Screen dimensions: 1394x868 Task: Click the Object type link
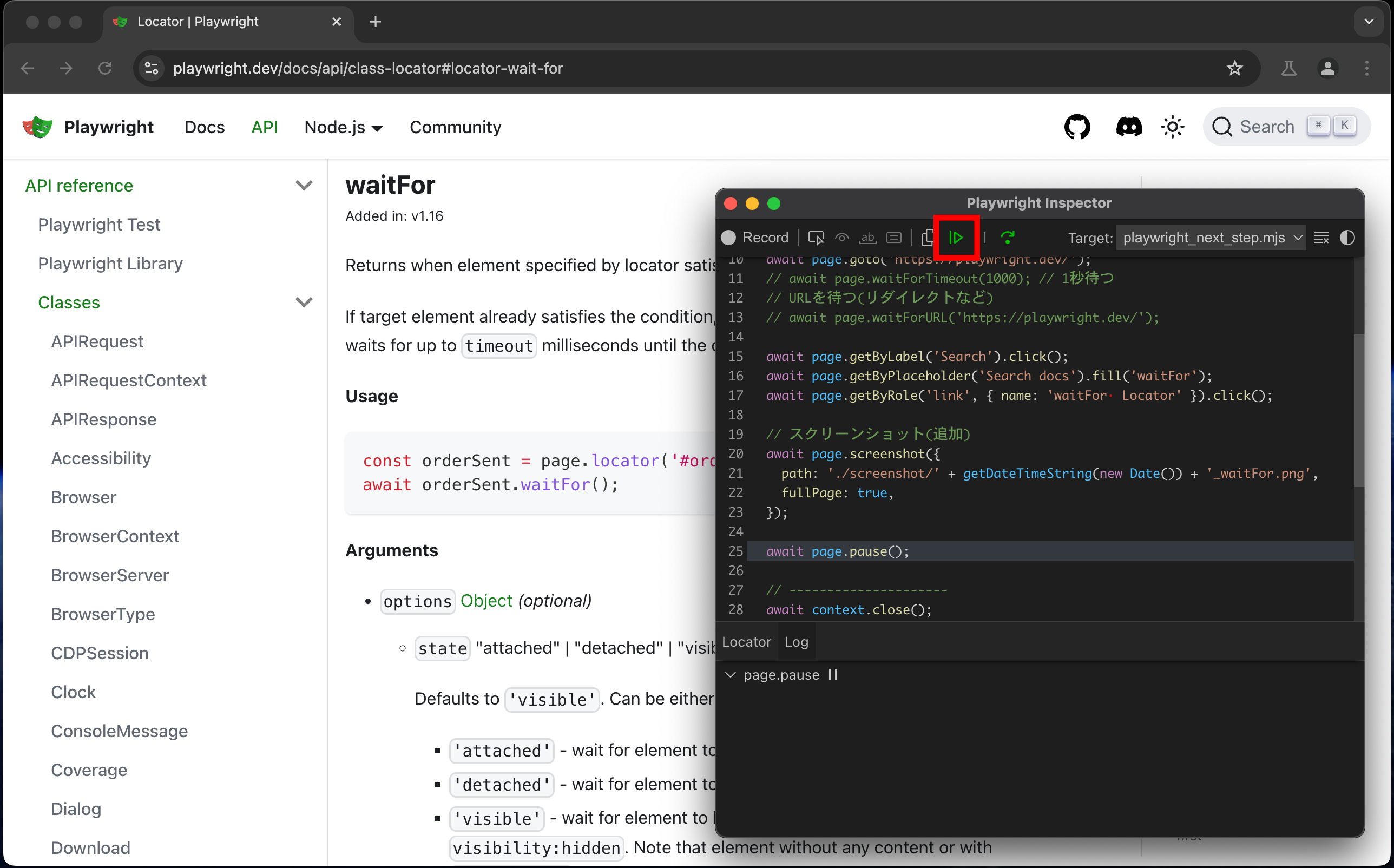pyautogui.click(x=486, y=601)
